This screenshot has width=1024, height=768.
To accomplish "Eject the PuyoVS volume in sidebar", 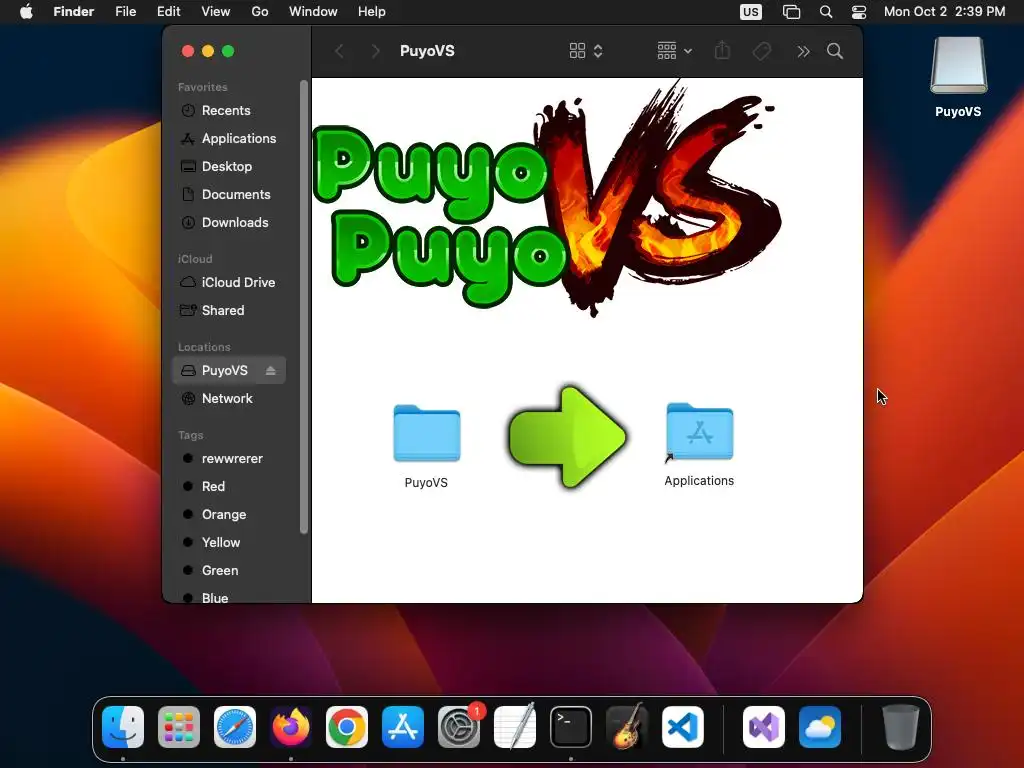I will point(270,371).
